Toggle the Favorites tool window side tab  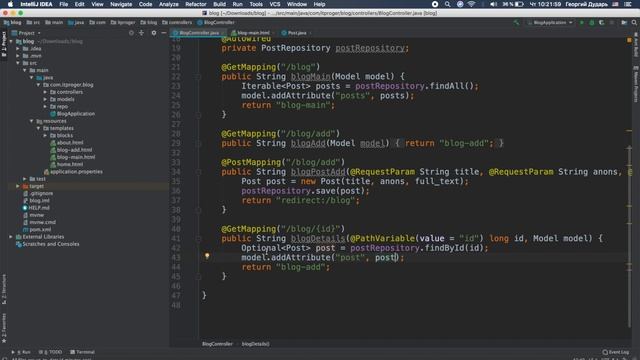coord(4,328)
